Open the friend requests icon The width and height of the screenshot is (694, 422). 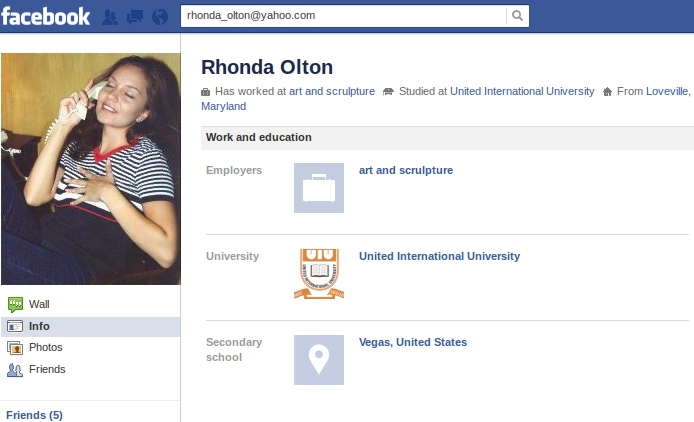[110, 17]
